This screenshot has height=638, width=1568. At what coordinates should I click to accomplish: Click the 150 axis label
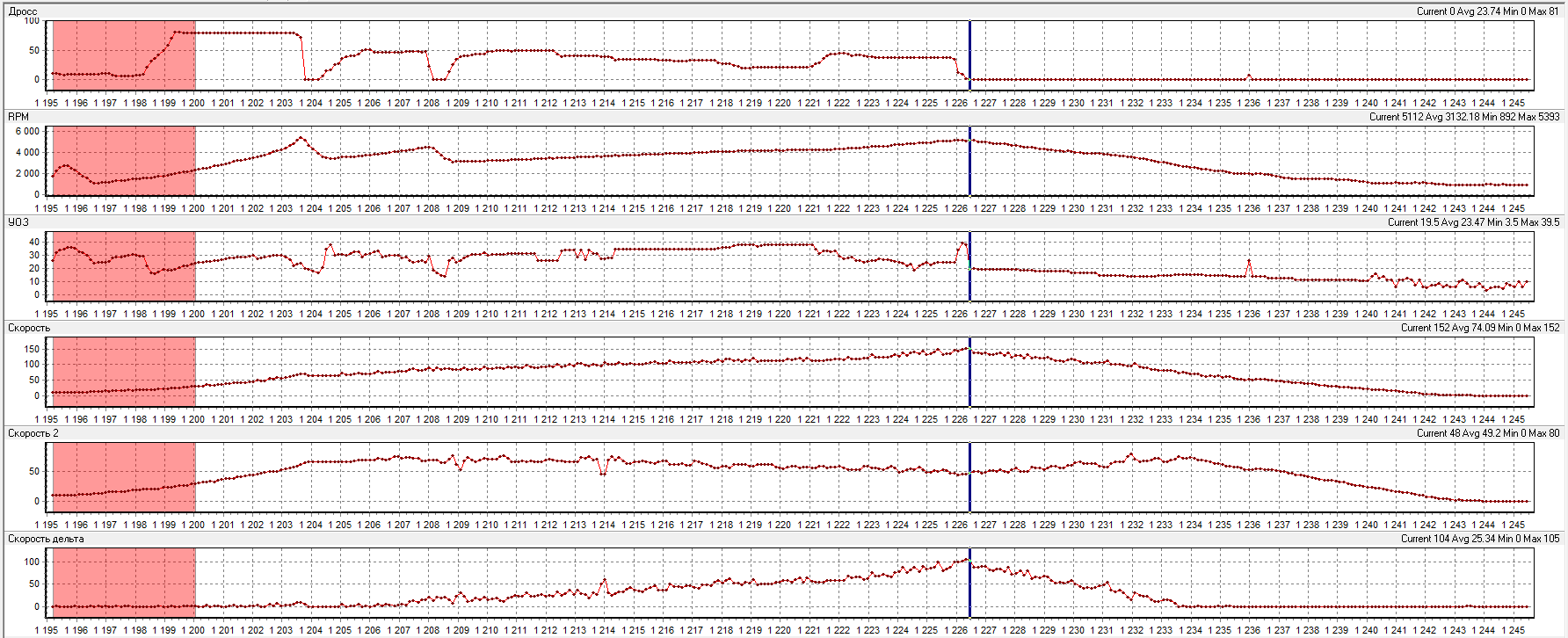click(x=32, y=348)
